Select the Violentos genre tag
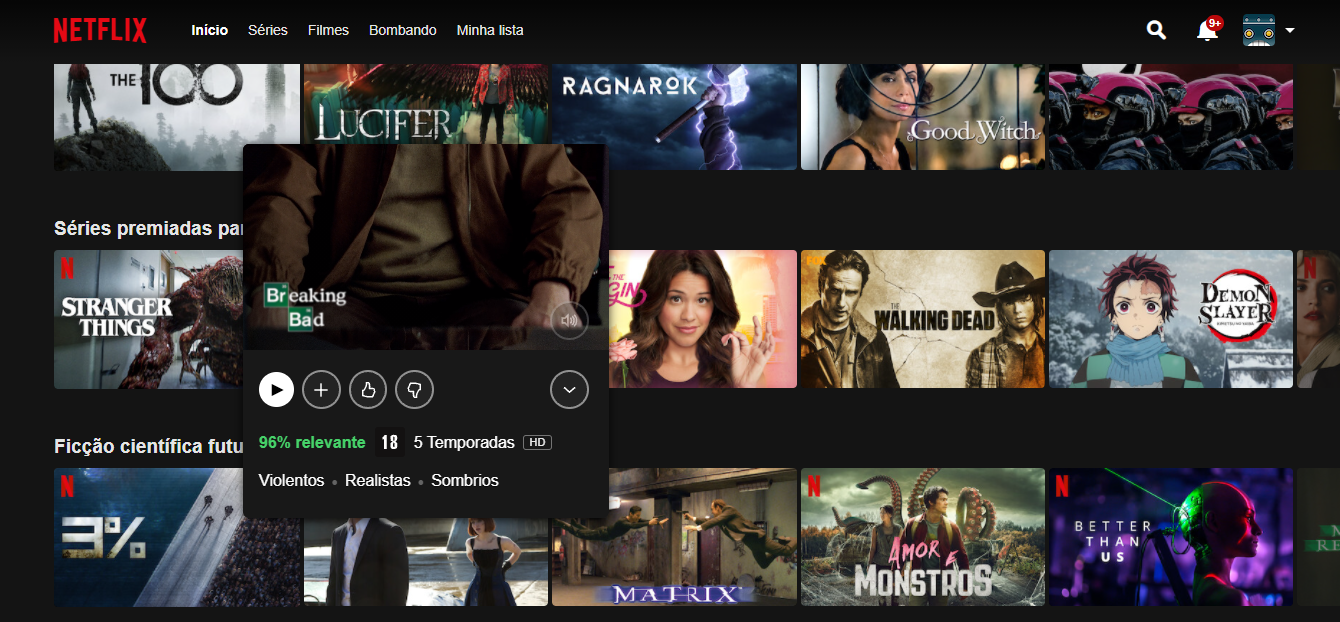1340x622 pixels. pyautogui.click(x=291, y=481)
